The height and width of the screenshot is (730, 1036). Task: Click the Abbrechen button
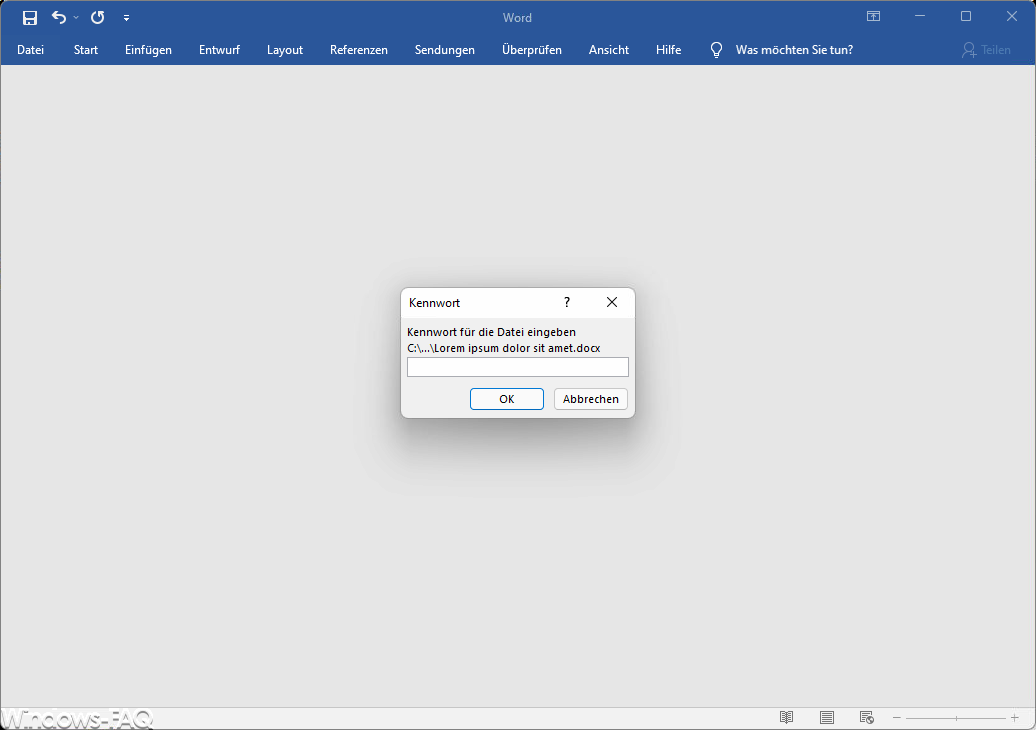coord(591,399)
